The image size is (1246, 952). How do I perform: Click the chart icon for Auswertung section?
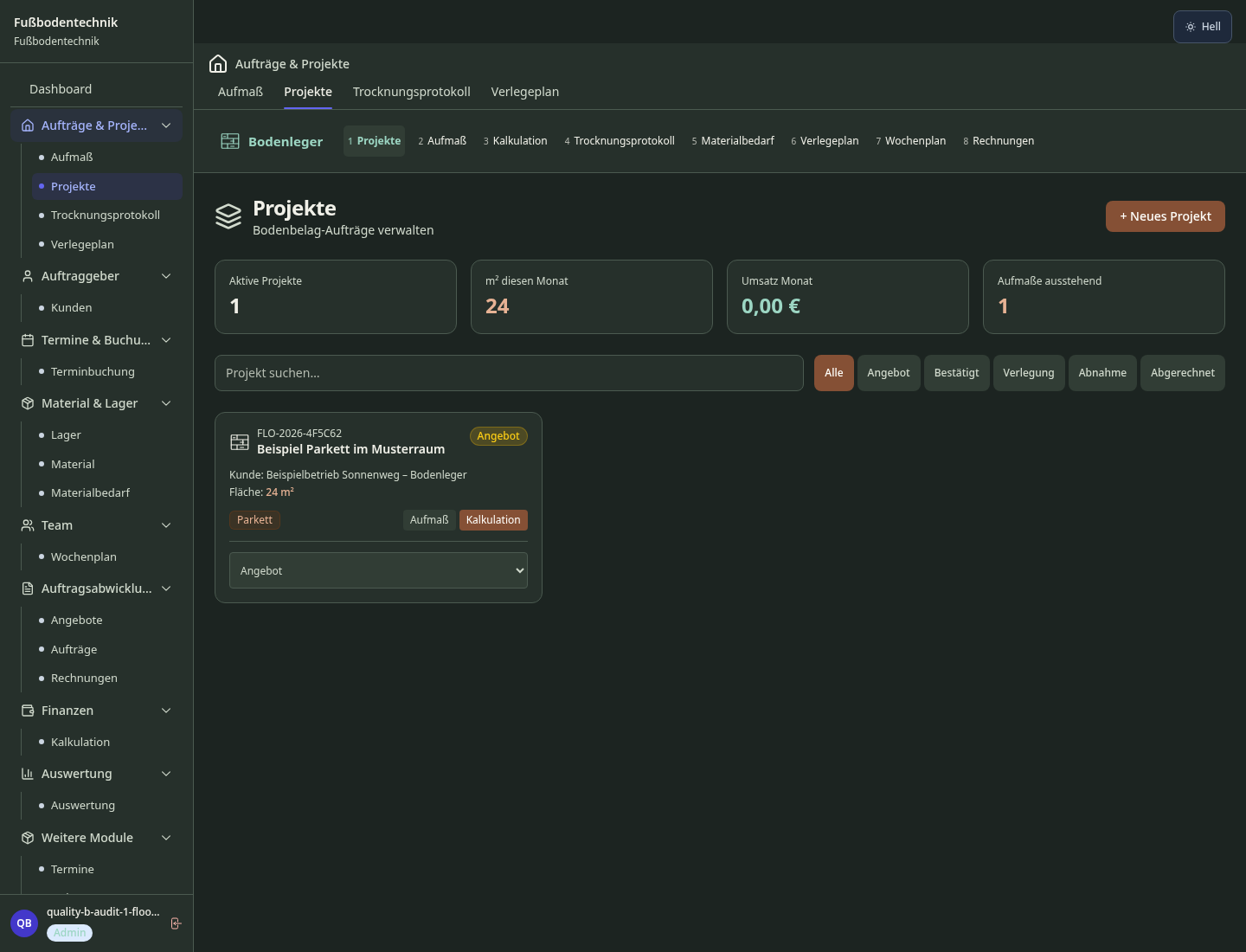tap(28, 774)
